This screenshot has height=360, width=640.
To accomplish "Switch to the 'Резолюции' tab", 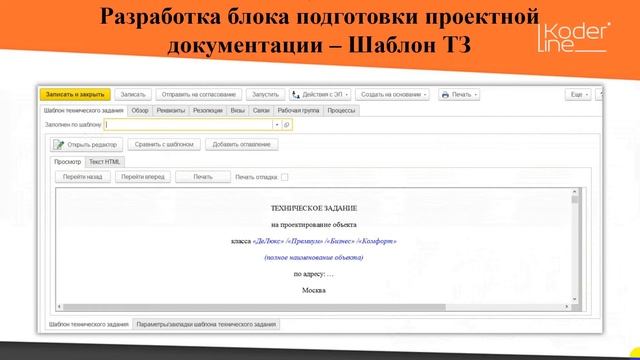I will click(x=208, y=111).
